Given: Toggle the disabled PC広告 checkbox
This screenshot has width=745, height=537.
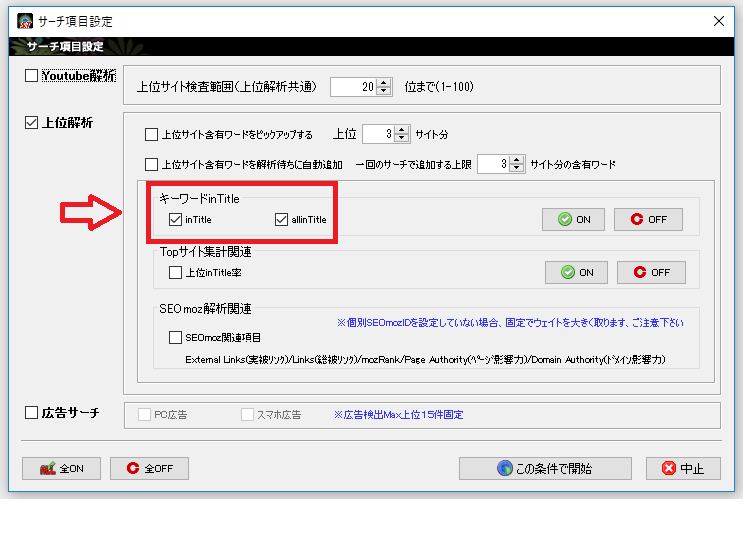Looking at the screenshot, I should (x=144, y=415).
